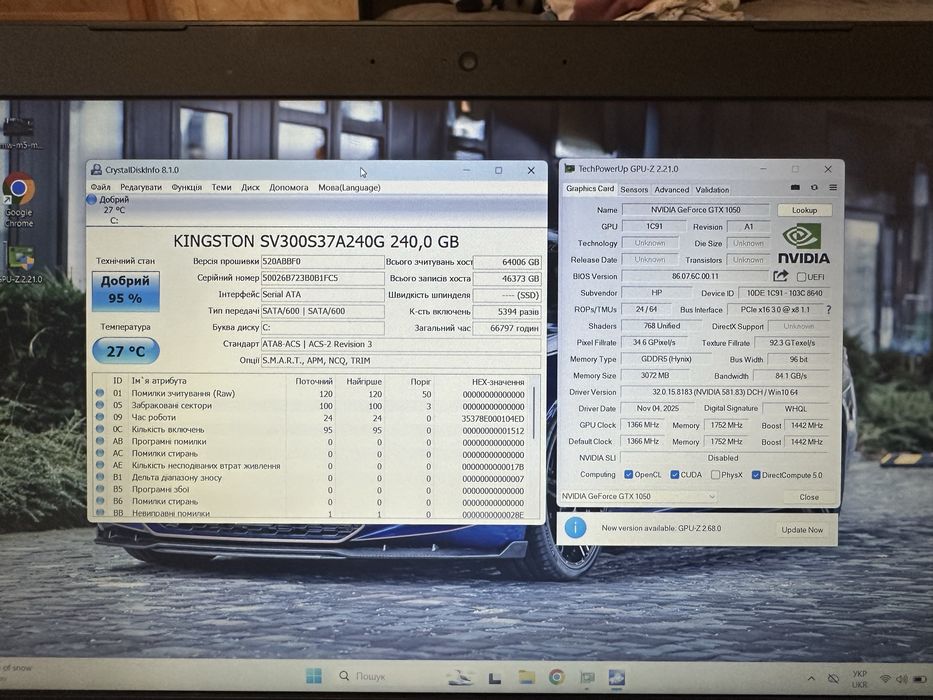Click KINGSTON SV300S37A240G drive title
Screen dimensions: 933x700
coord(316,241)
